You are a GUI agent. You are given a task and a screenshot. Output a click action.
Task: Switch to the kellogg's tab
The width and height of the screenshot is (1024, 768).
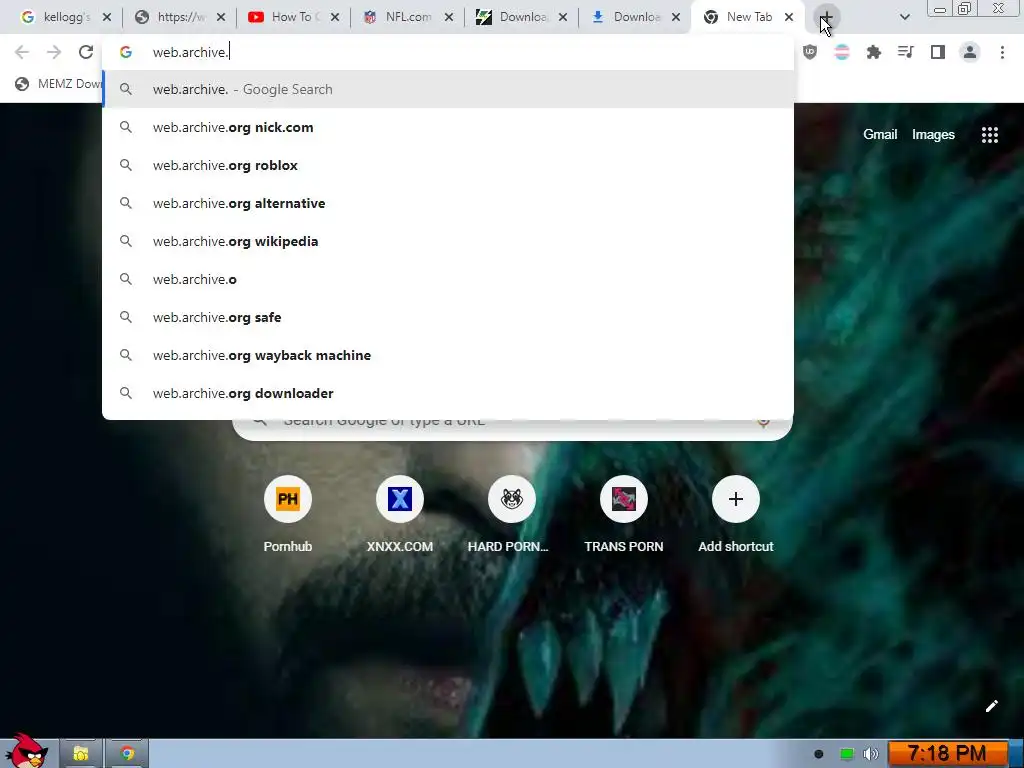65,17
